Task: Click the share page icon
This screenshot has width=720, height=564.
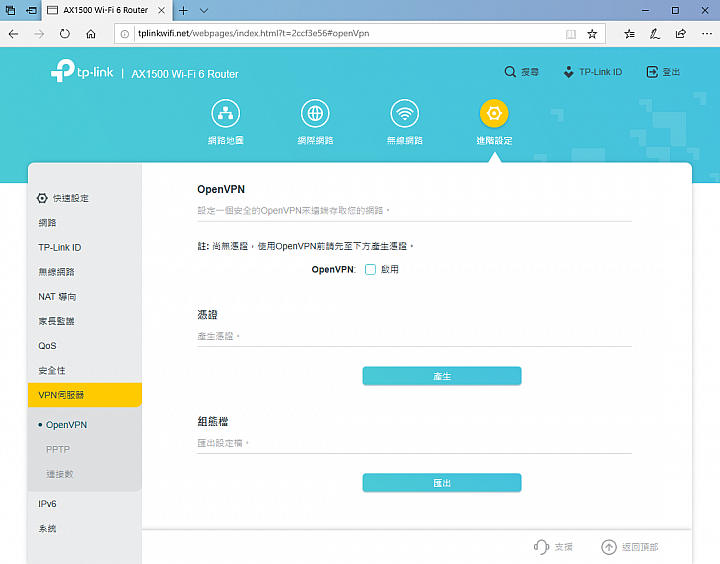Action: pos(681,34)
